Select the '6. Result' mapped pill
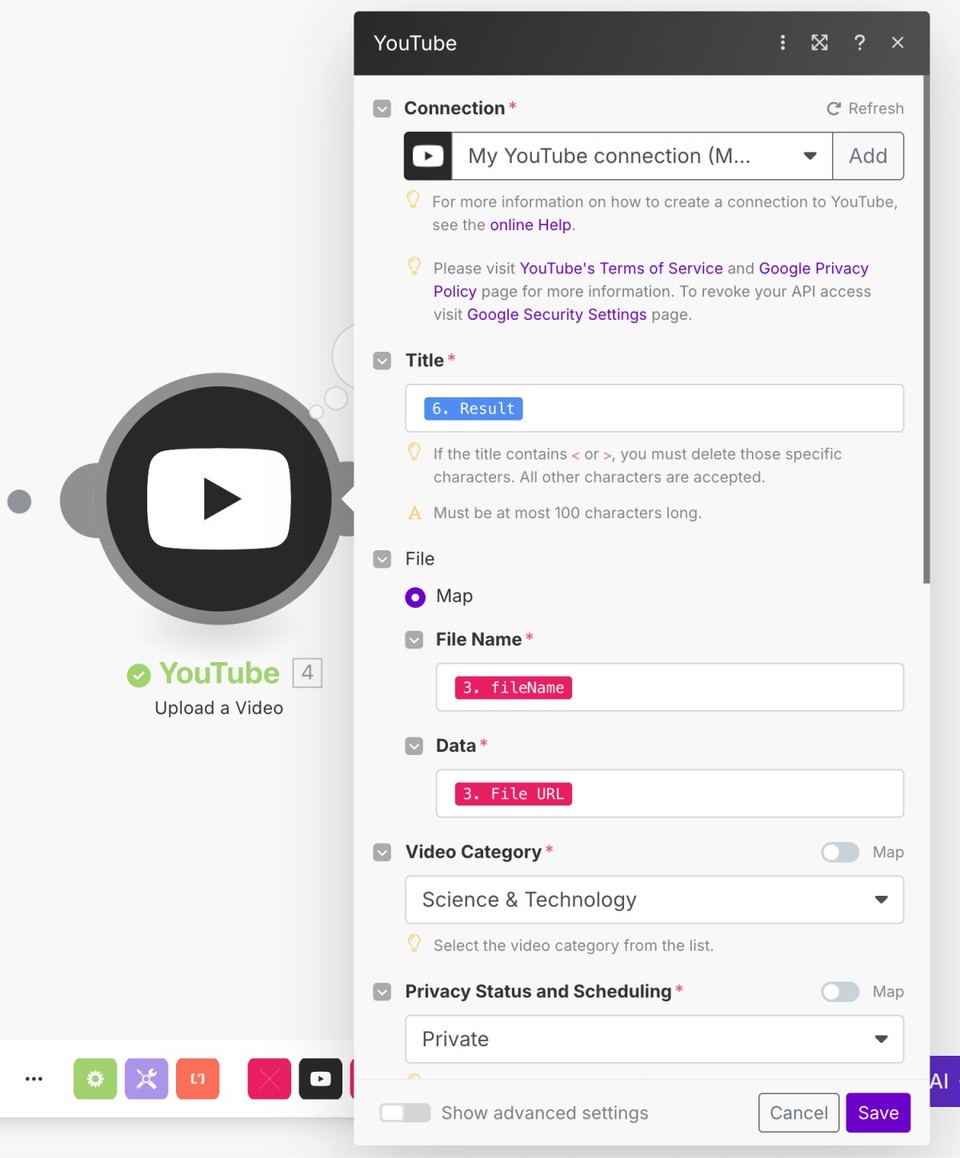Screen dimensions: 960x1158 pyautogui.click(x=473, y=408)
